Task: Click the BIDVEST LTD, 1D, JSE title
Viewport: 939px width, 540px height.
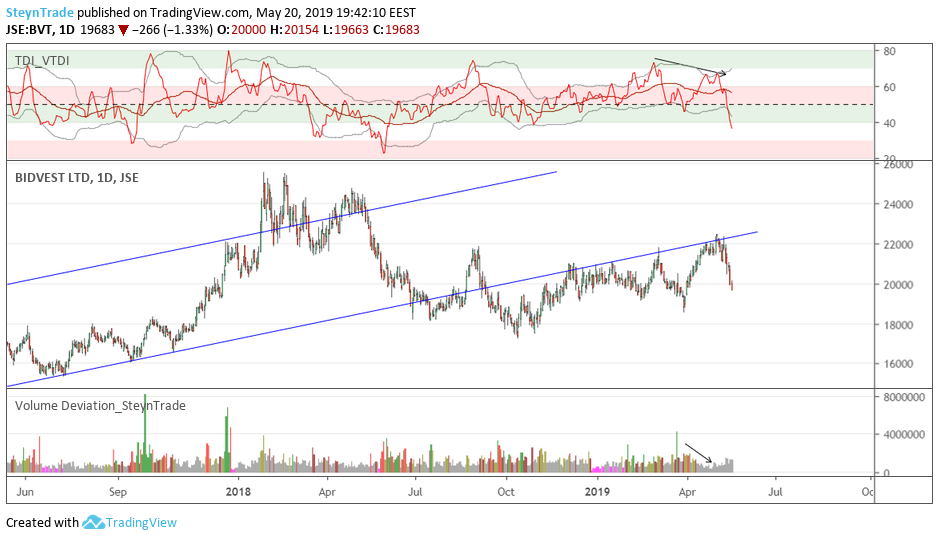Action: coord(77,178)
